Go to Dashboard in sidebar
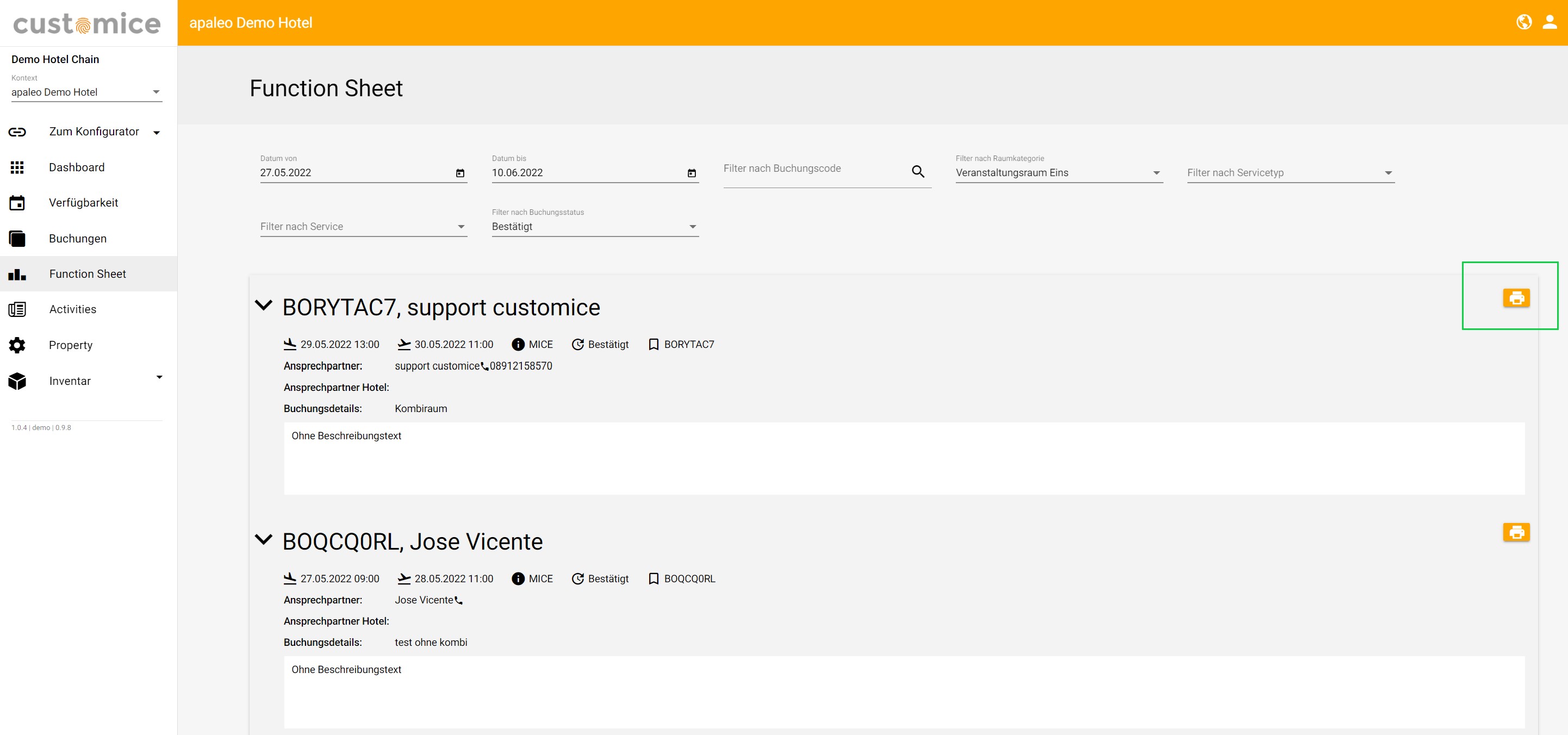 (77, 167)
